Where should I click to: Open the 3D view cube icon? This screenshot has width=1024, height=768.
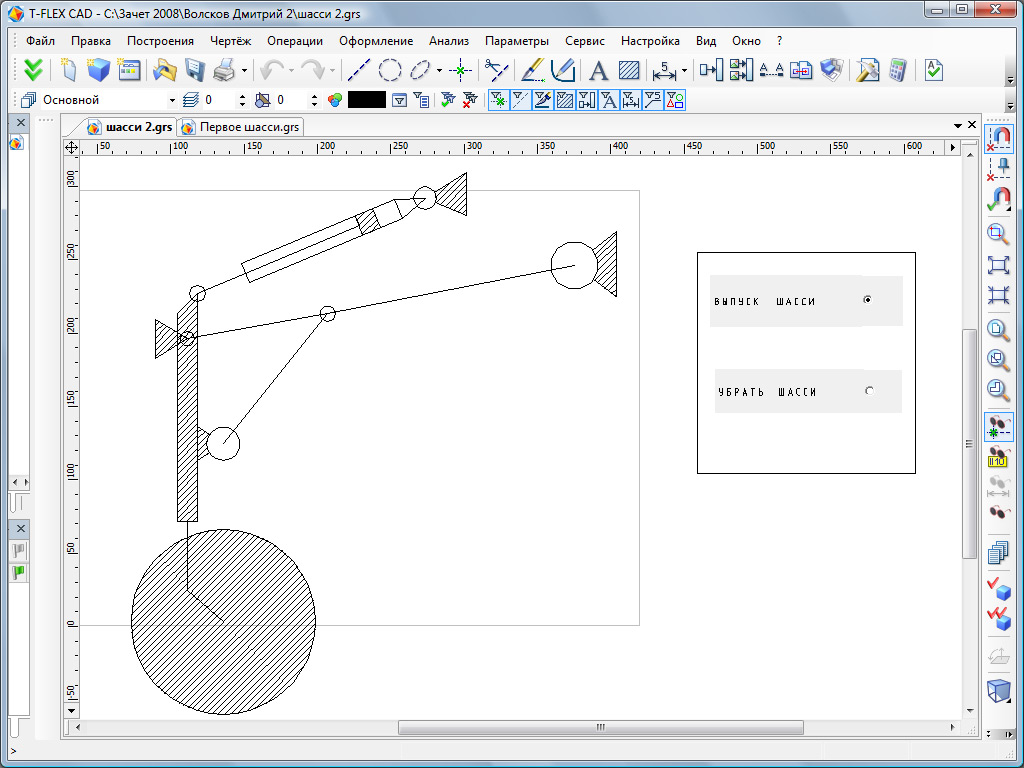point(998,690)
